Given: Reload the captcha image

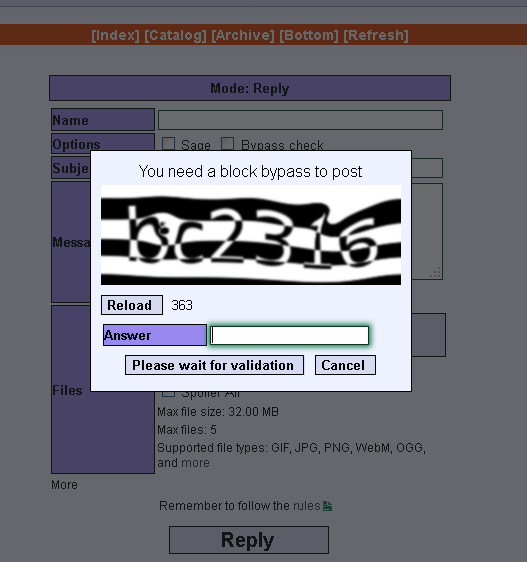Looking at the screenshot, I should (x=132, y=305).
